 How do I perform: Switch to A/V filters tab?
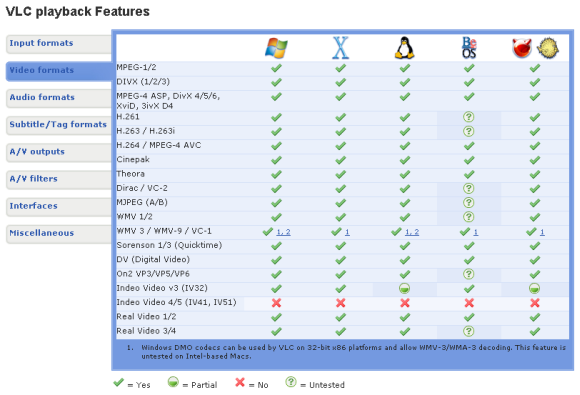point(58,179)
